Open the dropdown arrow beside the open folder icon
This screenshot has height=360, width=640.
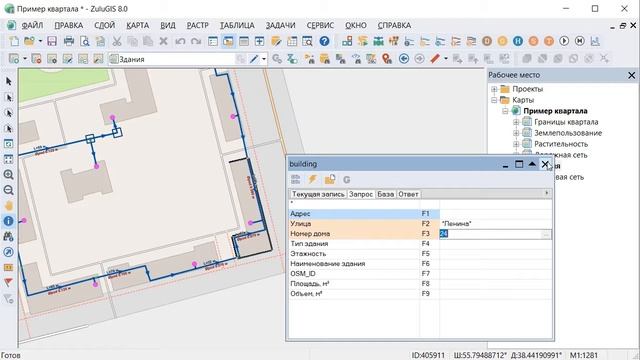[x=40, y=41]
